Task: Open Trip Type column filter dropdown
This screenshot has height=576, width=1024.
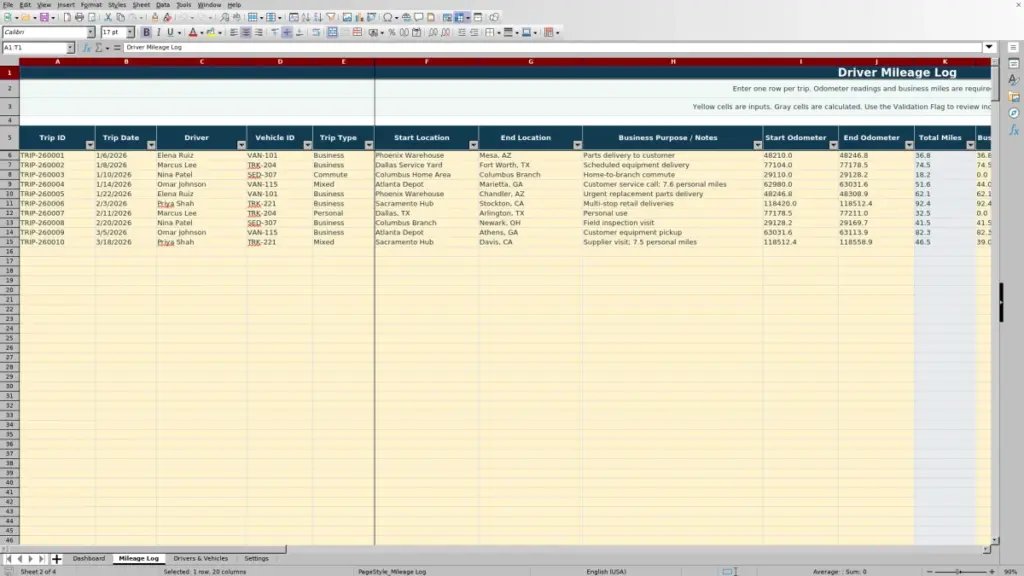Action: point(368,145)
